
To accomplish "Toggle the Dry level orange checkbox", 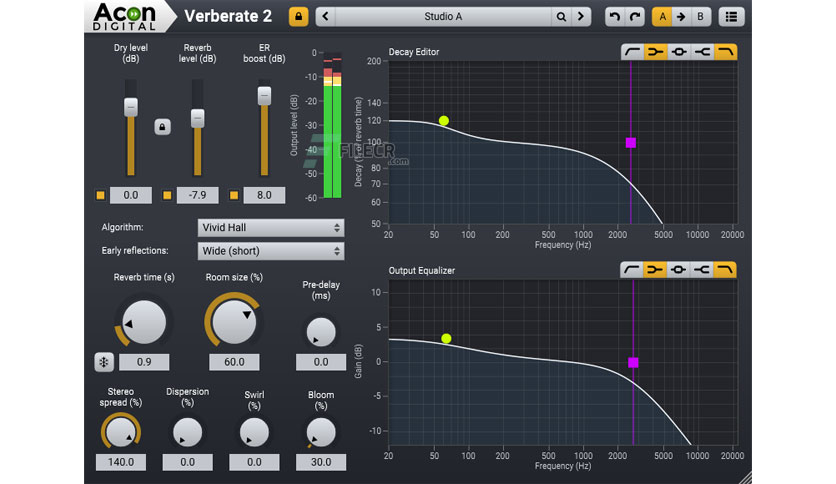I will coord(100,195).
